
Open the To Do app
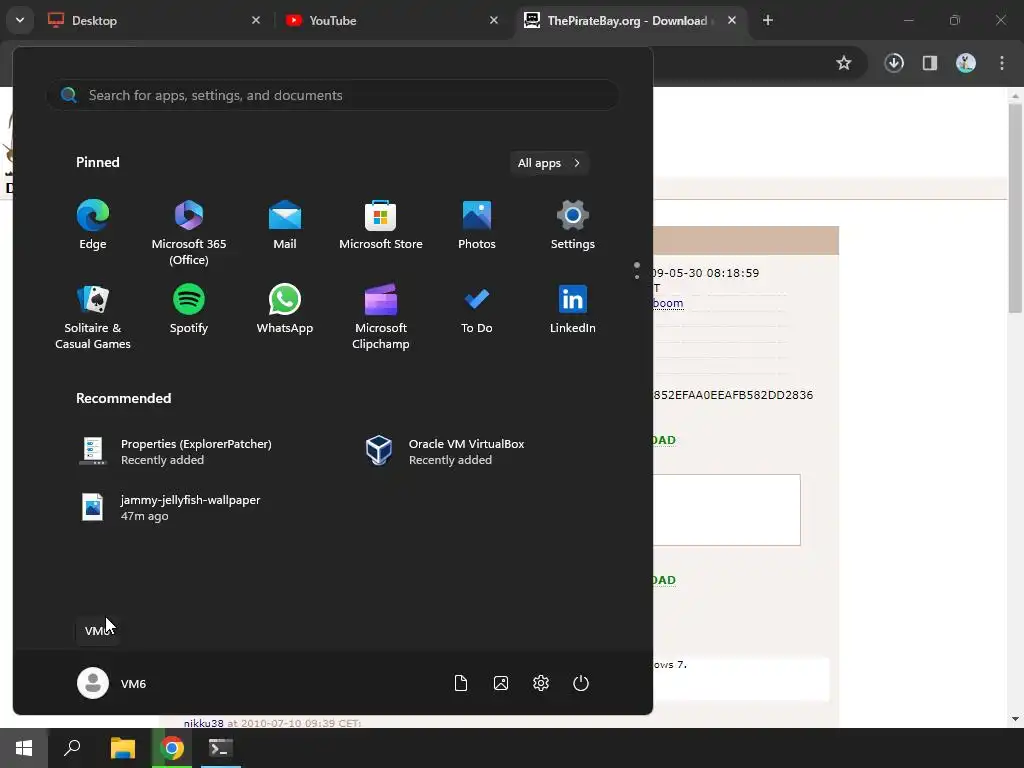coord(477,309)
